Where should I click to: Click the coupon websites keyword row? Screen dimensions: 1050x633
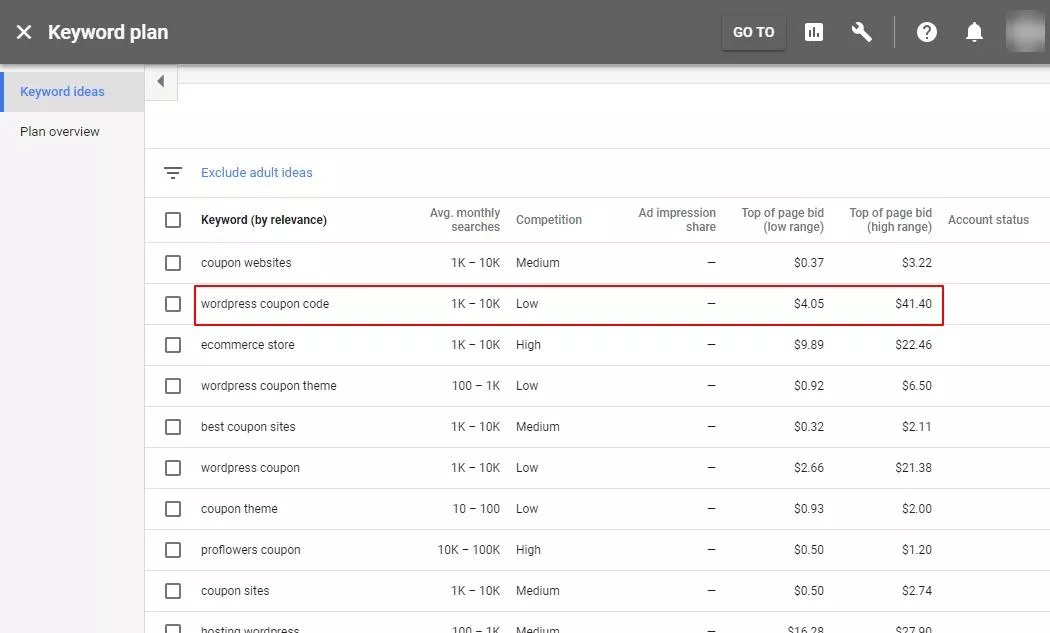pos(597,263)
